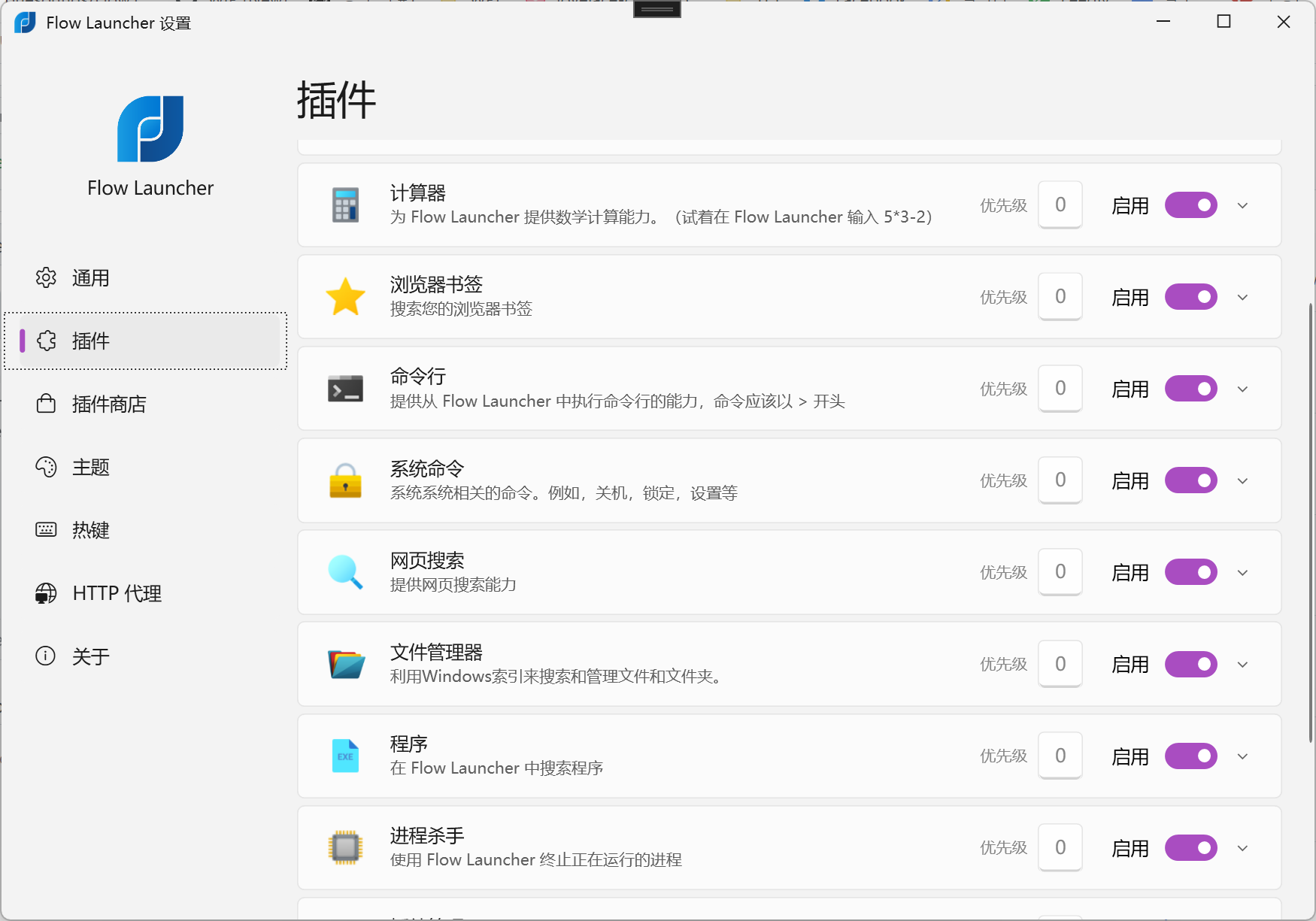Maximize the Flow Launcher settings window
This screenshot has height=921, width=1316.
[1224, 22]
